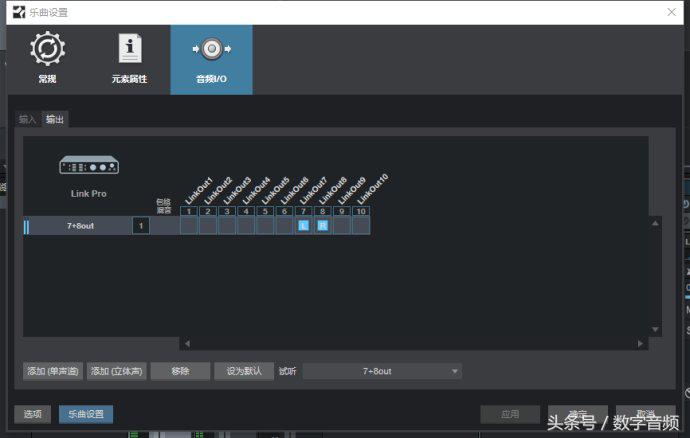Click column header 8 under LinkOut8
Screen dimensions: 690x438
tap(323, 211)
